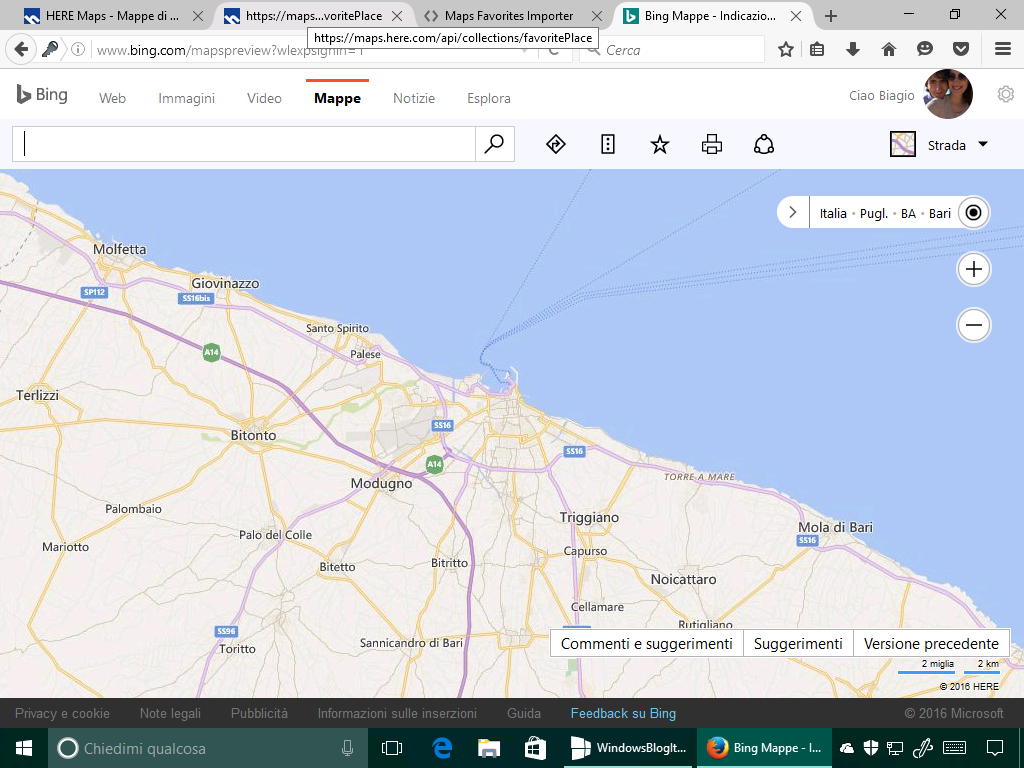
Task: Select Mappe in Bing navigation
Action: coord(337,99)
